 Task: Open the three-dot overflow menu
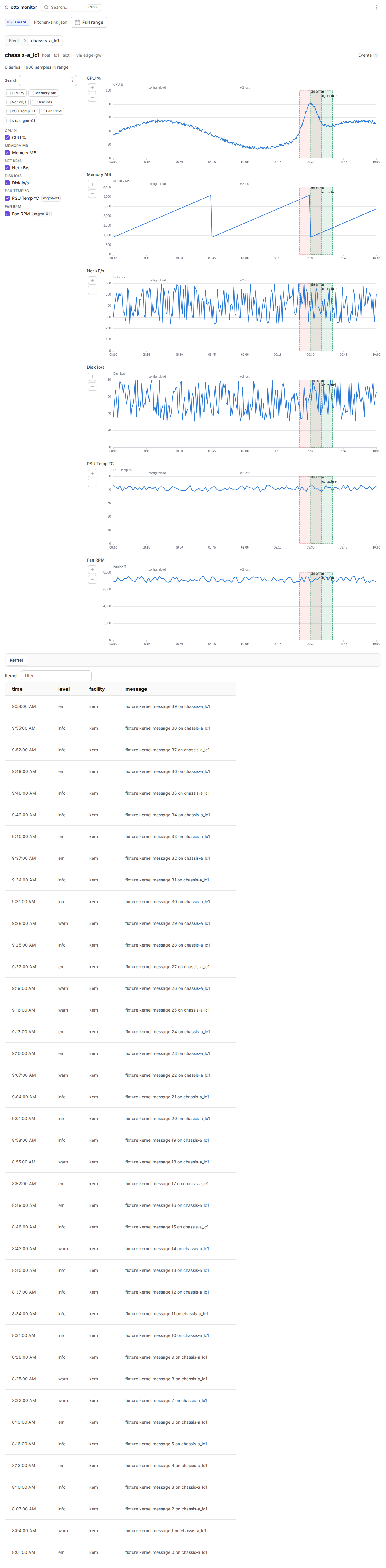[x=376, y=7]
